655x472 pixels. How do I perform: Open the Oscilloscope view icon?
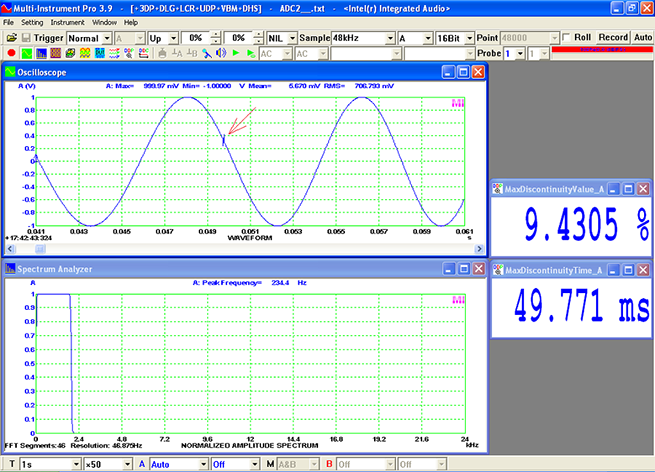(x=27, y=52)
